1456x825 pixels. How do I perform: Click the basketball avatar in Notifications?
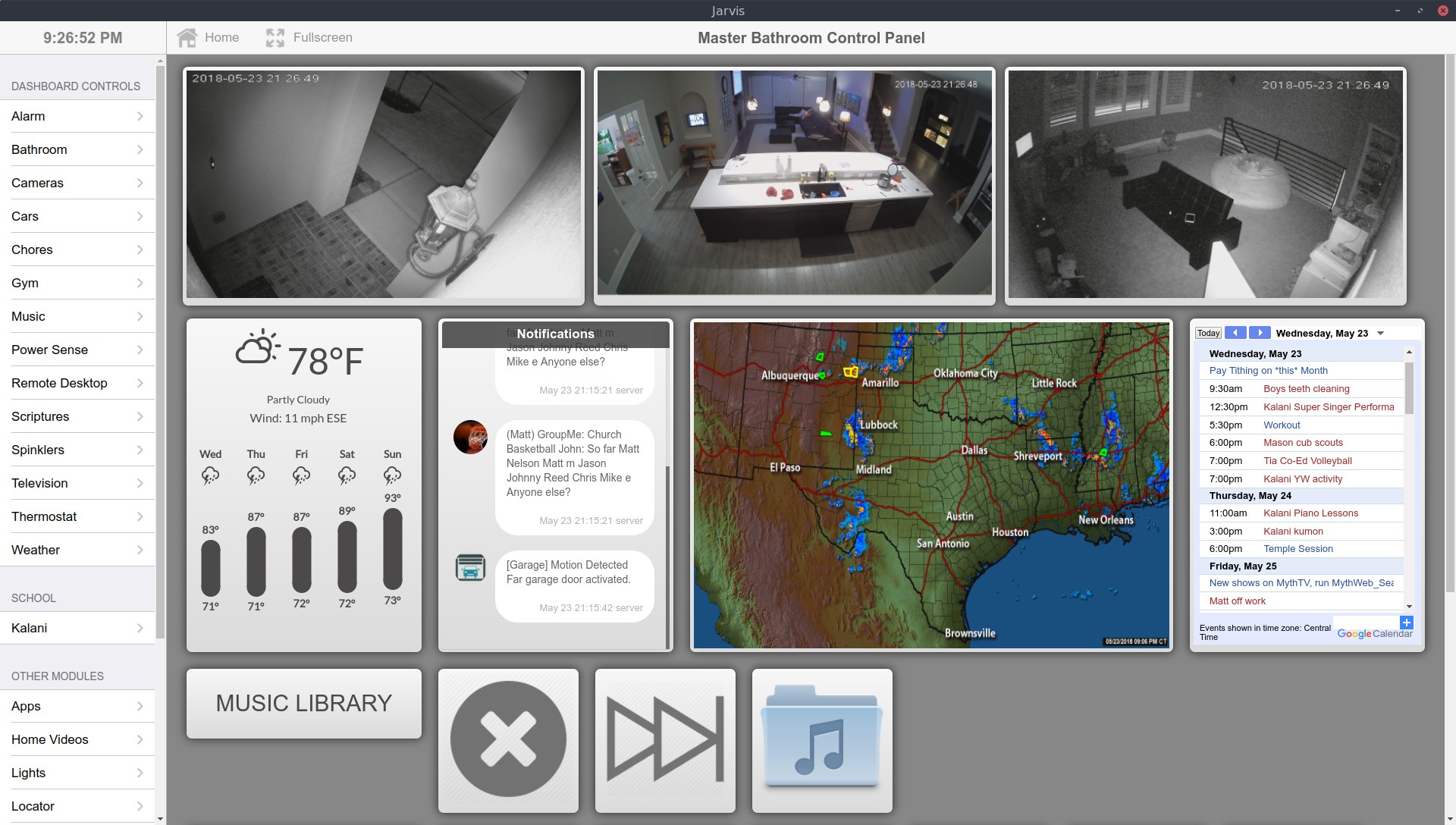pyautogui.click(x=470, y=437)
